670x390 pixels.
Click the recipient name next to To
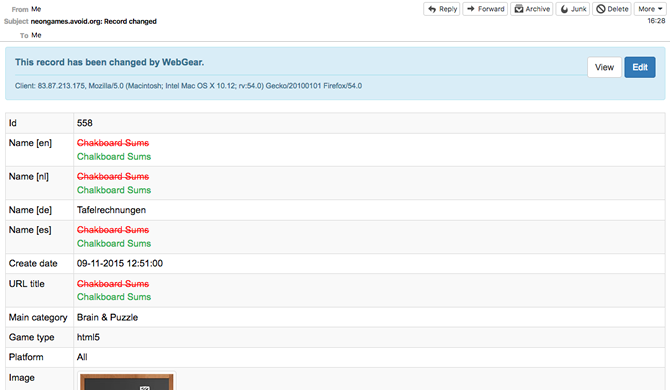tap(36, 35)
